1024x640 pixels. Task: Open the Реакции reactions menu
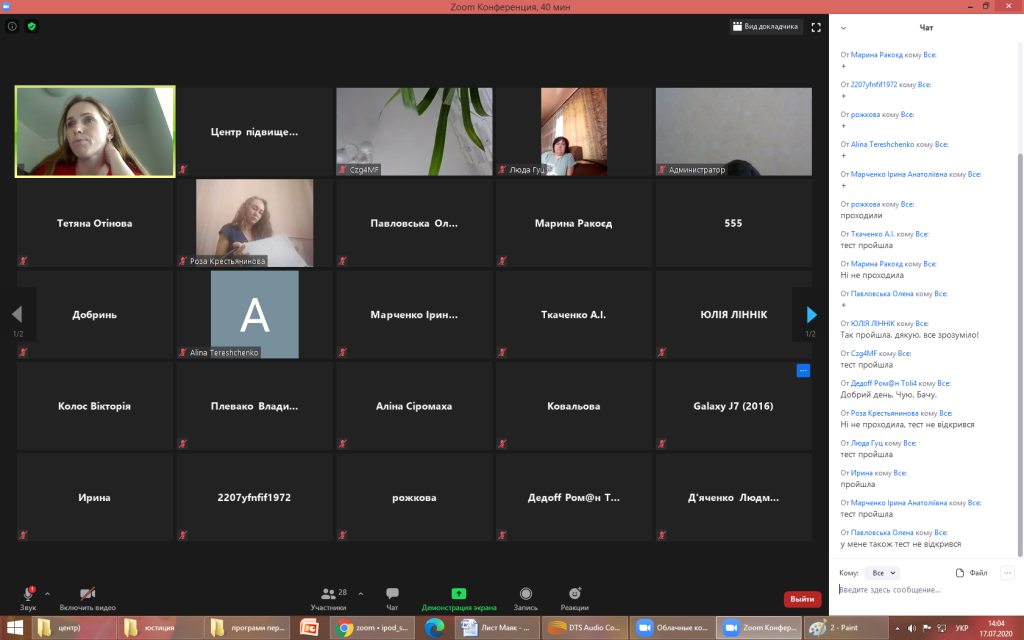click(574, 597)
